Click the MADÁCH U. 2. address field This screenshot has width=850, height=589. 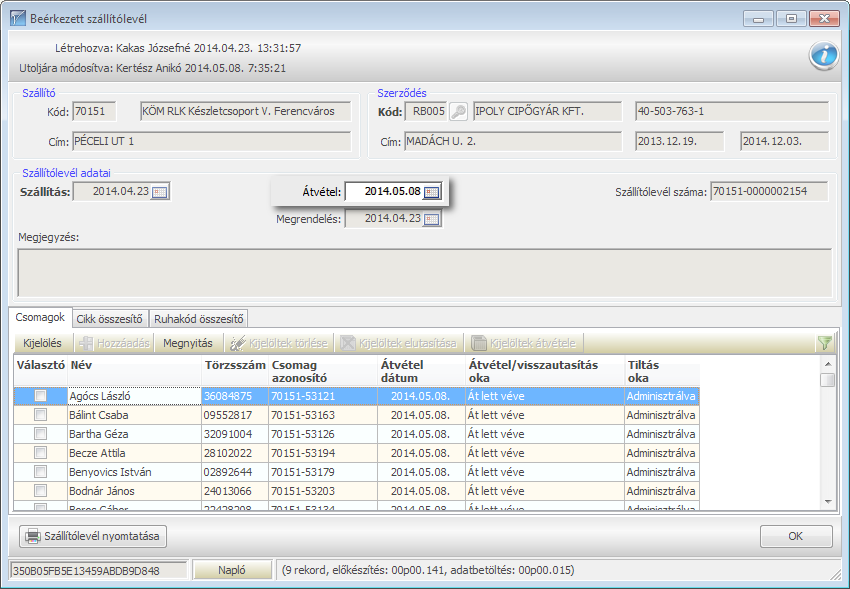click(x=513, y=141)
